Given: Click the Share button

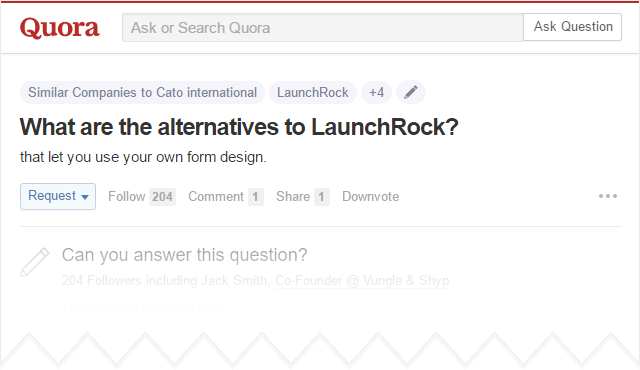Looking at the screenshot, I should 293,197.
